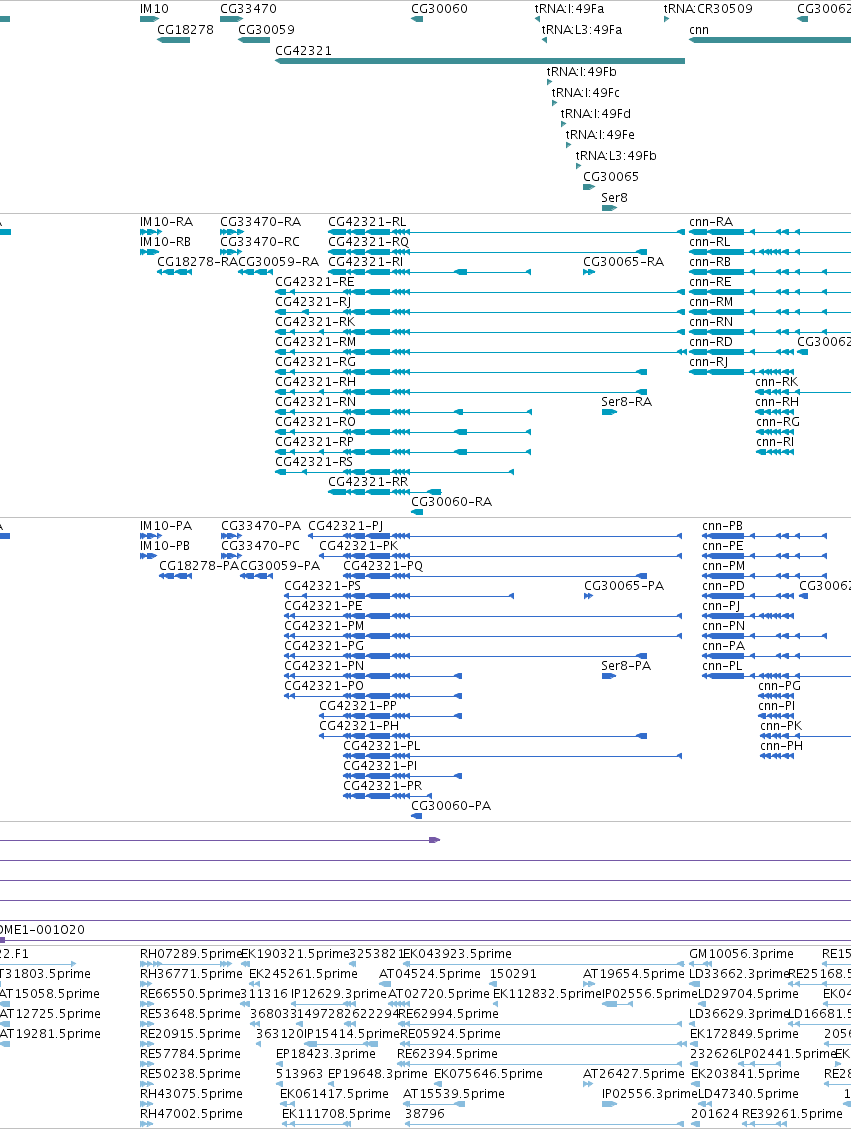The width and height of the screenshot is (851, 1129).
Task: Click the tRNA:L3:49Fa label
Action: click(x=582, y=30)
